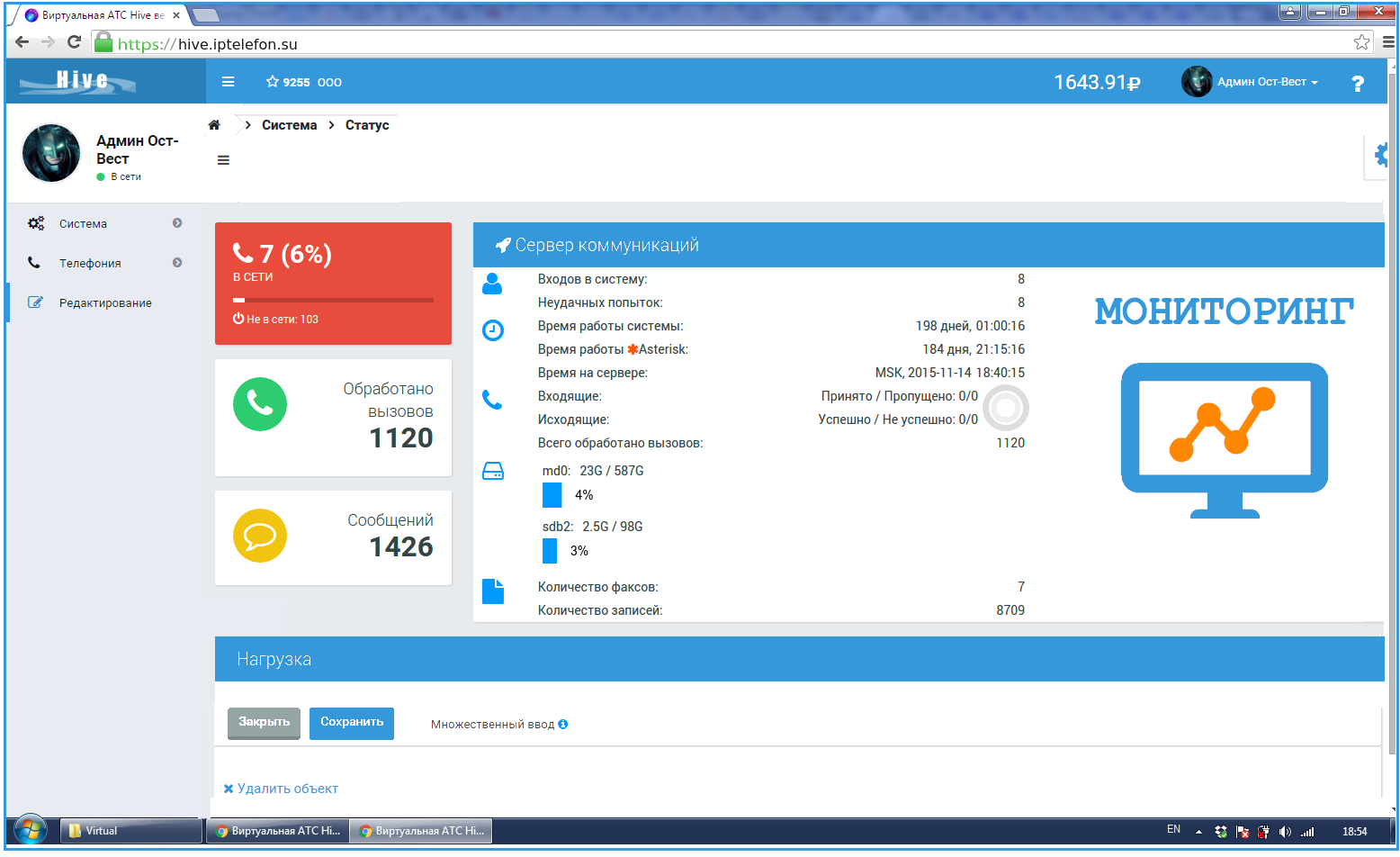Screen dimensions: 1400x857
Task: Click the 1120 processed calls count in the card
Action: pyautogui.click(x=401, y=438)
